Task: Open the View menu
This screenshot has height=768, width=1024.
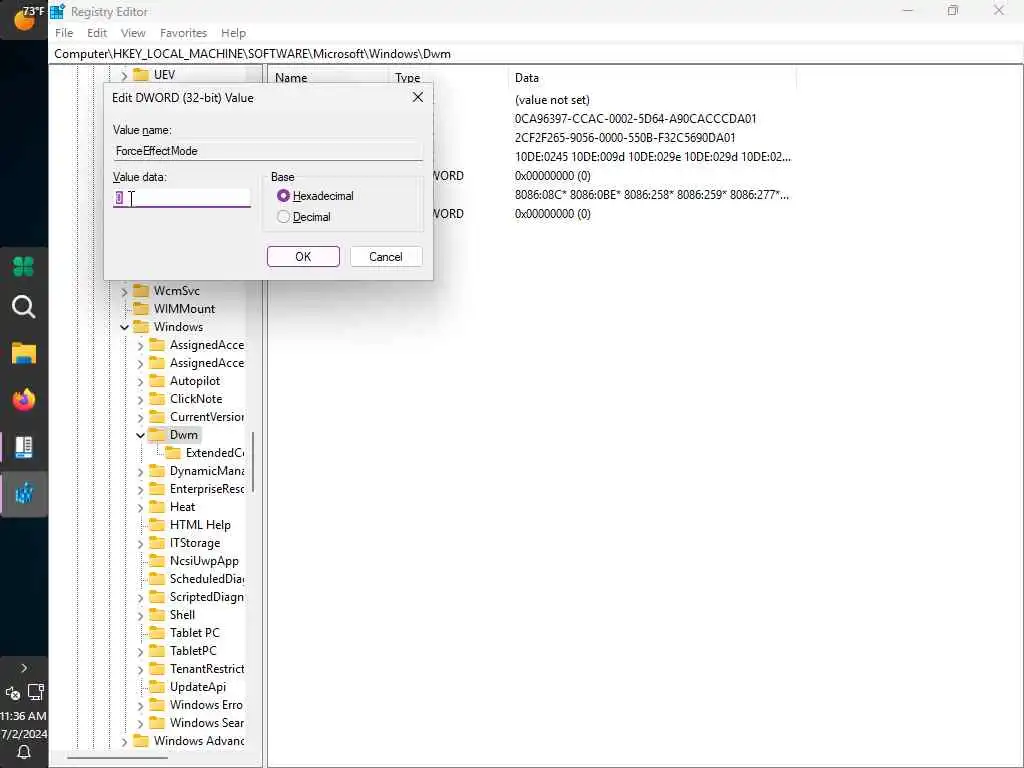Action: point(133,33)
